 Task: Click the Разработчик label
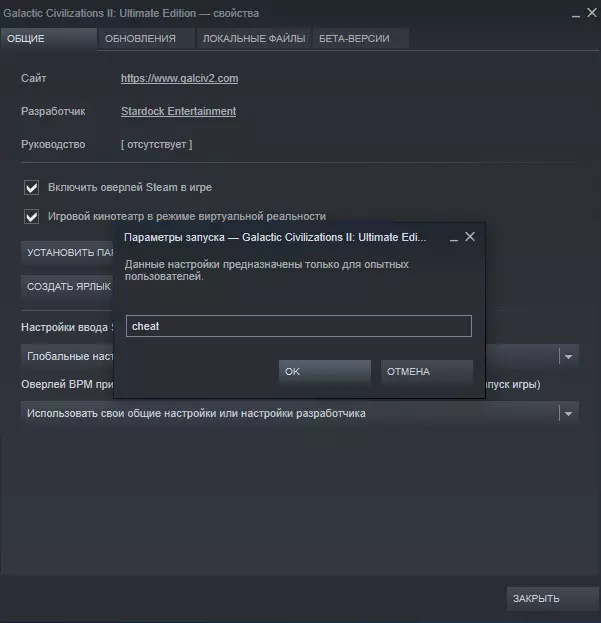(53, 111)
